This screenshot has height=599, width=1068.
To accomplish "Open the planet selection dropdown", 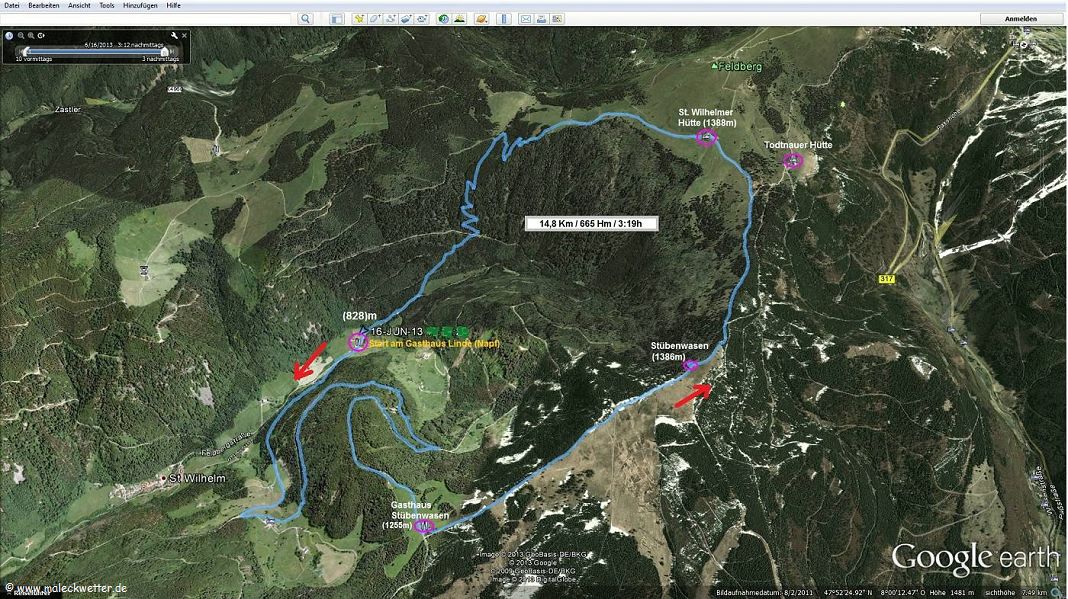I will pos(482,19).
